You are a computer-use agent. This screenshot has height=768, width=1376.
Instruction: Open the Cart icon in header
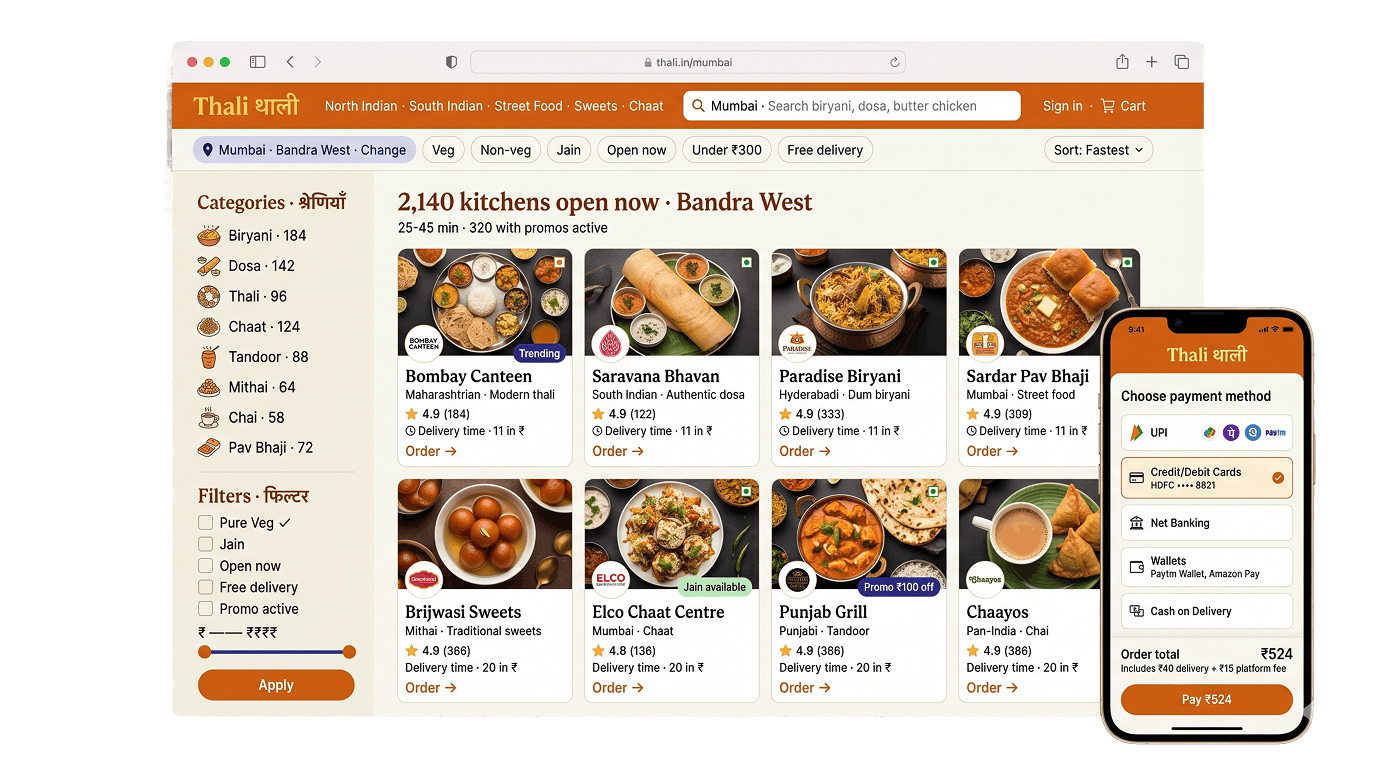tap(1107, 106)
